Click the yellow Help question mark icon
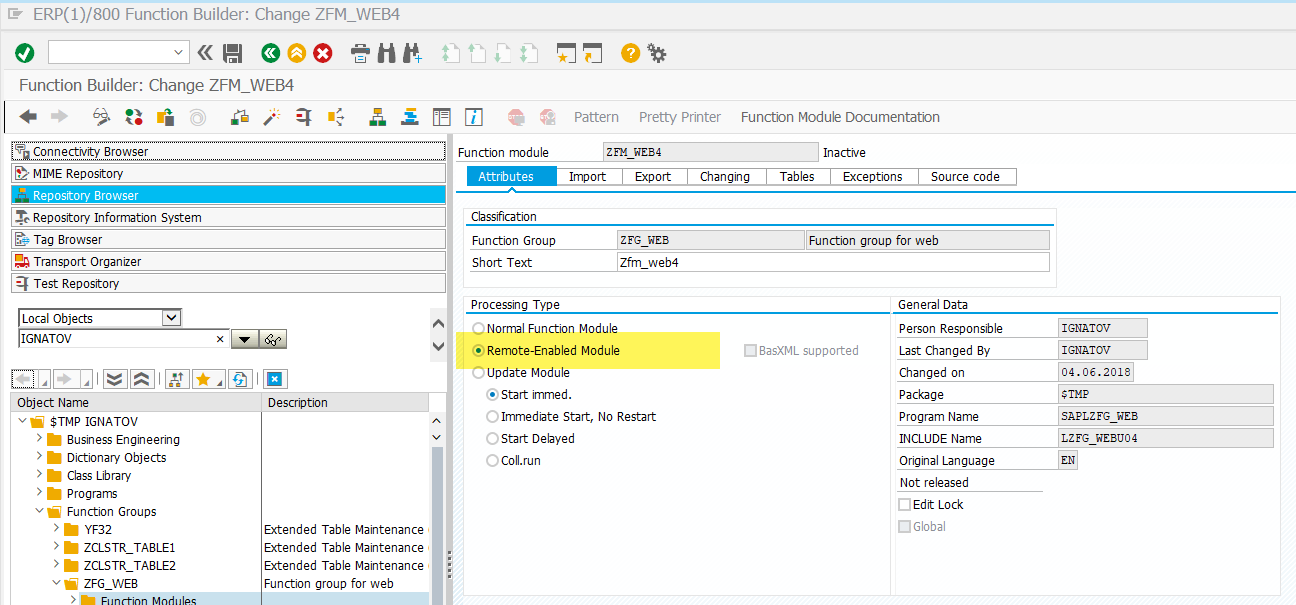 coord(630,53)
